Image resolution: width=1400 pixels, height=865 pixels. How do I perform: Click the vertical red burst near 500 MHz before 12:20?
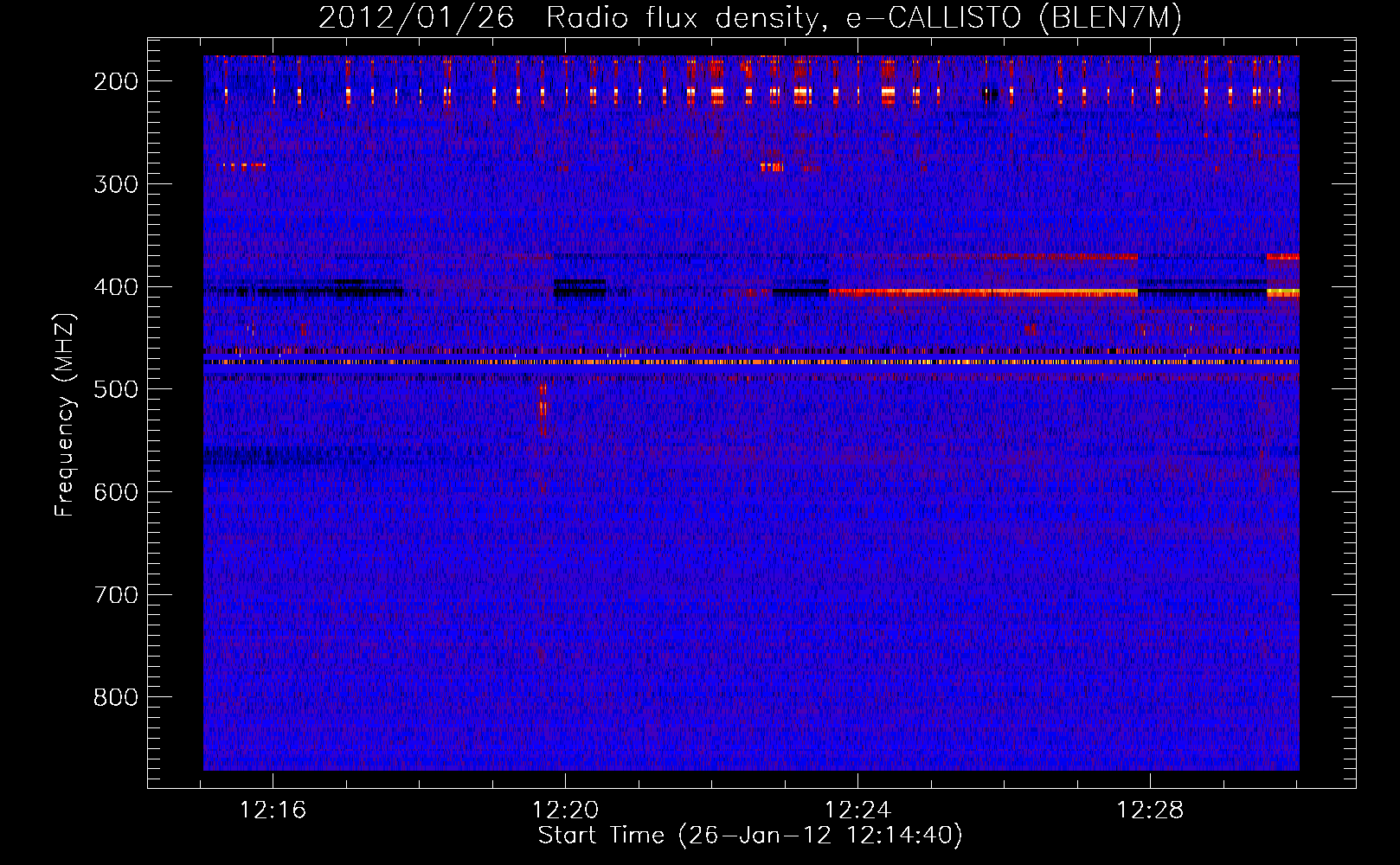543,410
